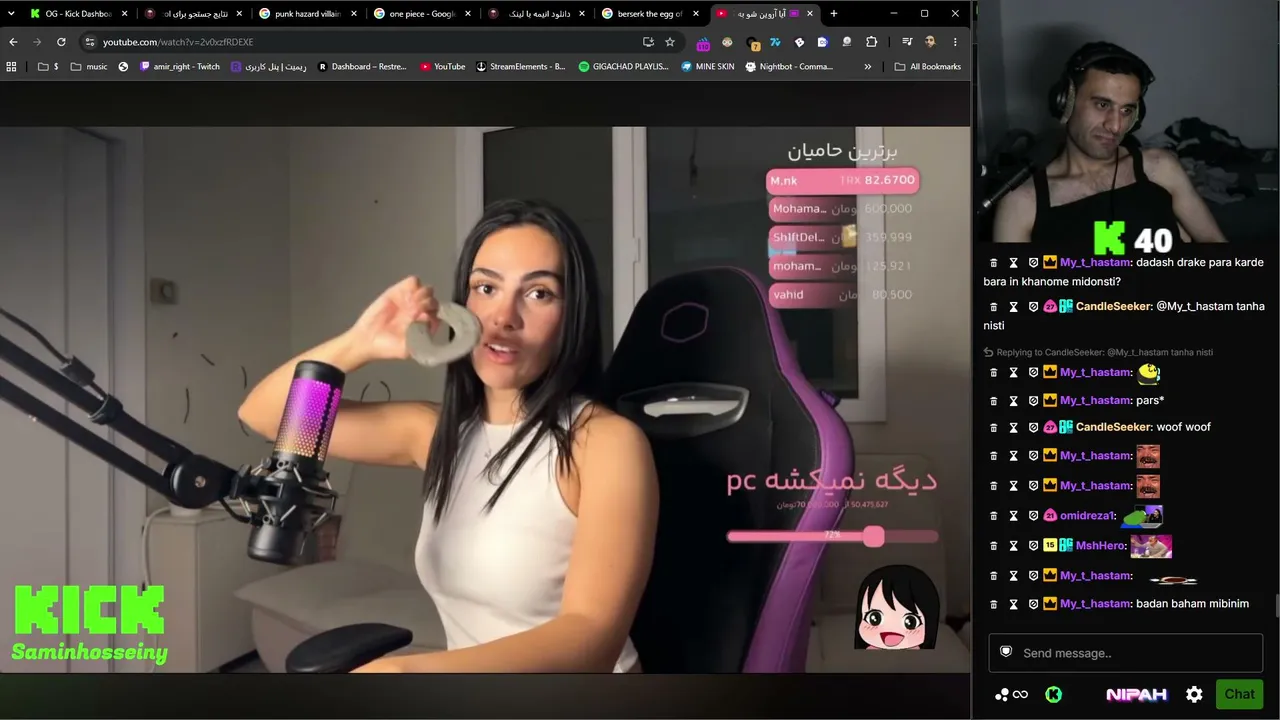This screenshot has width=1280, height=720.
Task: Delete omidreza1's chat message
Action: pos(993,516)
